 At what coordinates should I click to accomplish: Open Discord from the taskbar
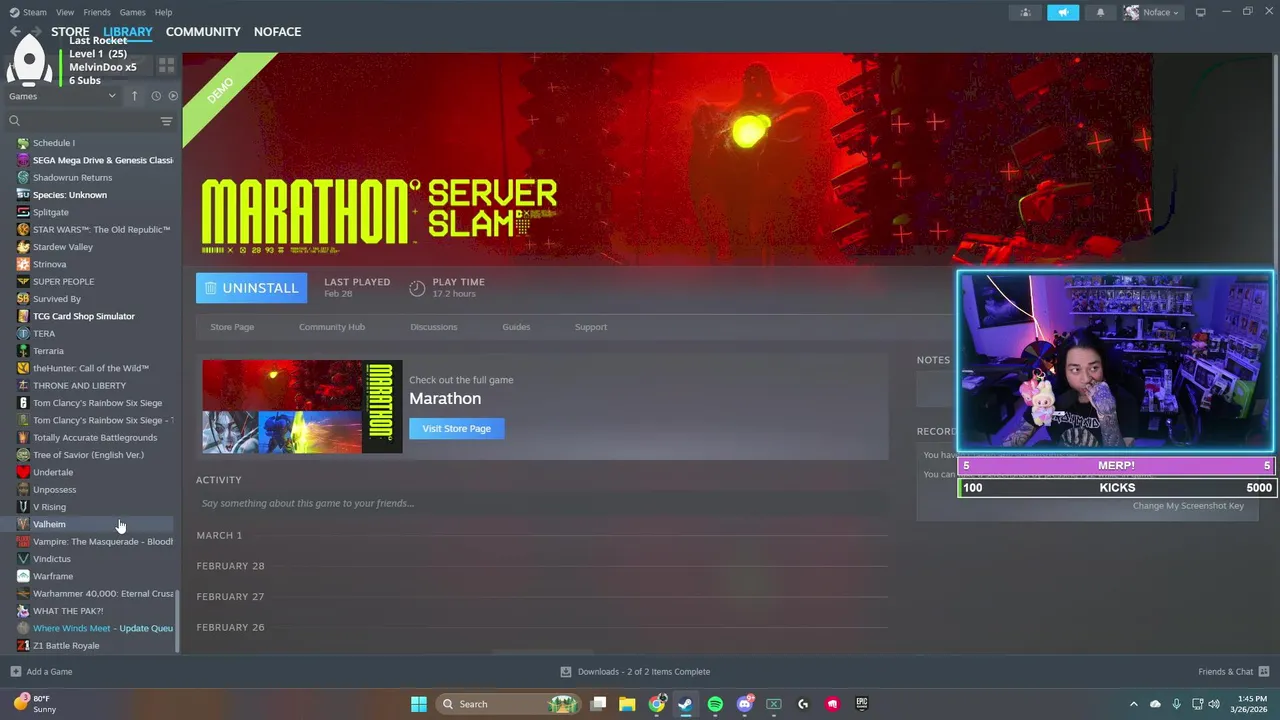(x=744, y=704)
